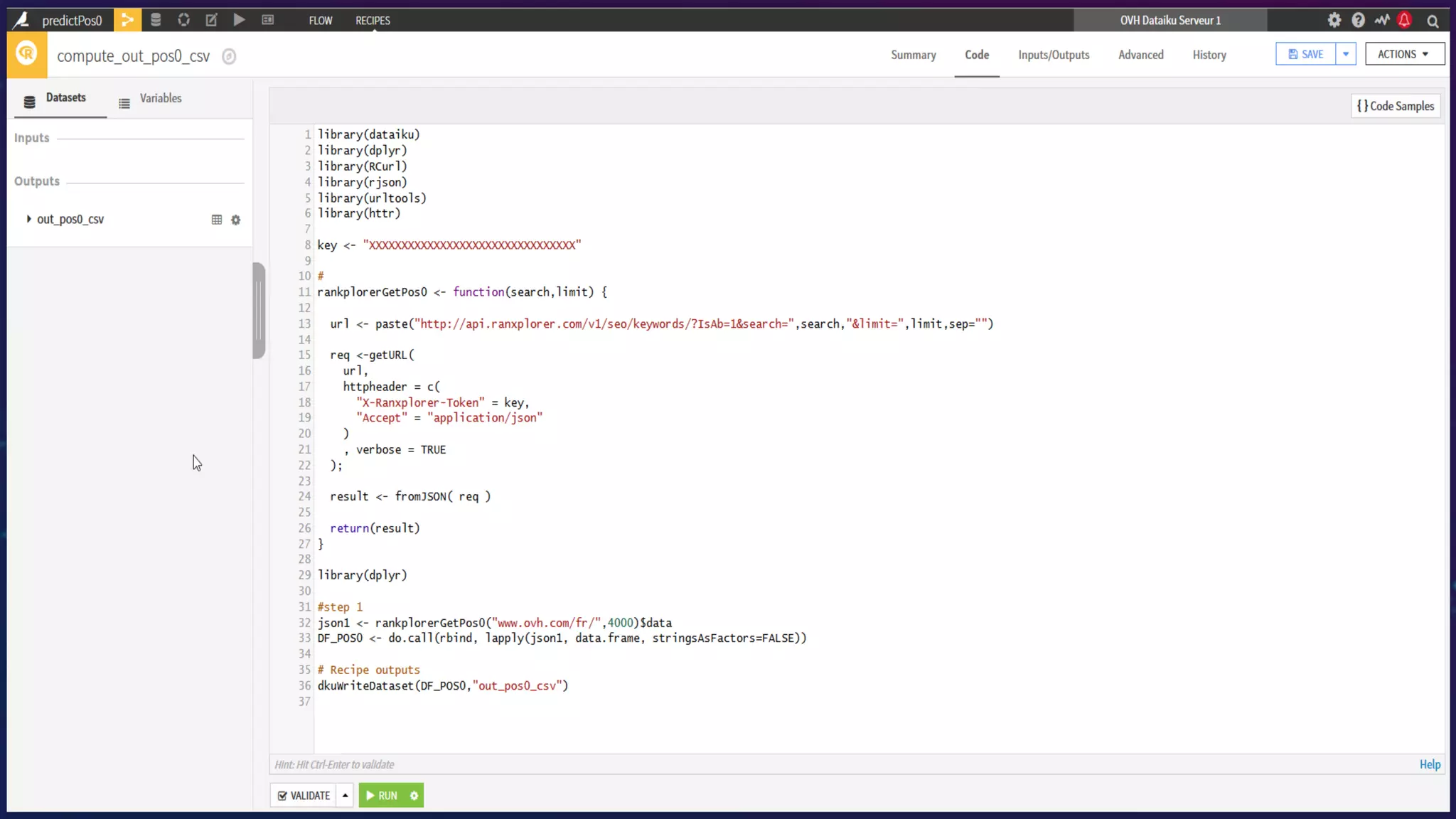The width and height of the screenshot is (1456, 819).
Task: Click the Dataiku bird home logo
Action: point(21,20)
